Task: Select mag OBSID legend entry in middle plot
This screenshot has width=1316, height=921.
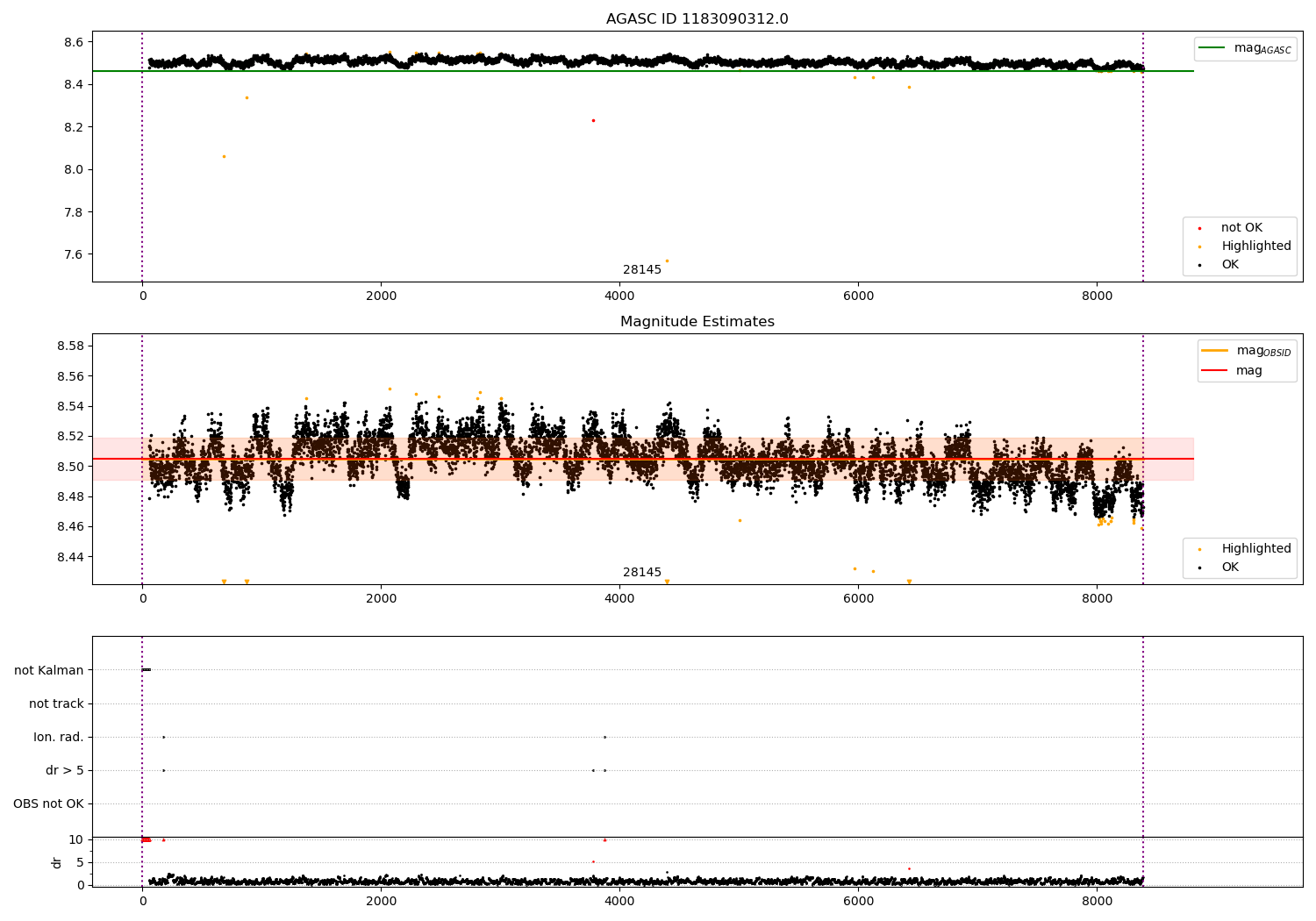Action: point(1247,351)
